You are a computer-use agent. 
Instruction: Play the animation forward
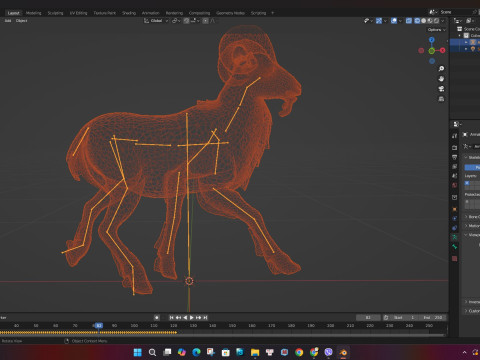[x=192, y=317]
